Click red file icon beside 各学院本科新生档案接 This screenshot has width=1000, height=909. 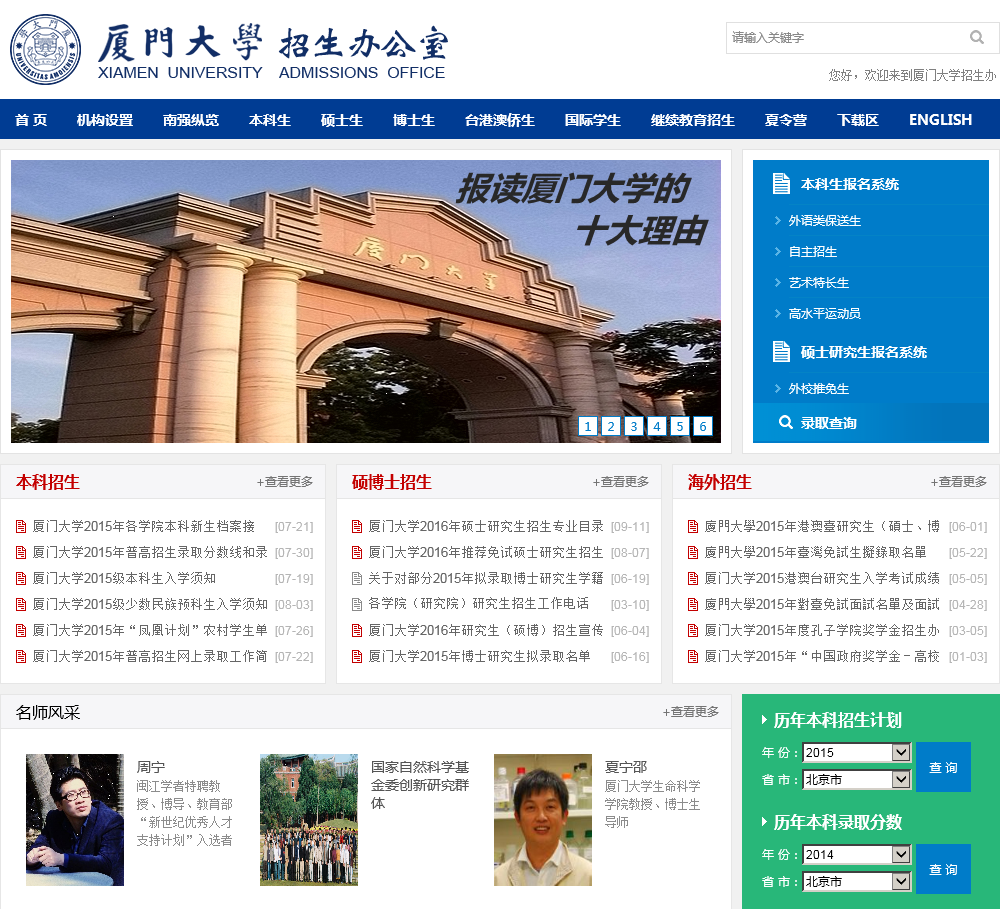click(x=21, y=526)
